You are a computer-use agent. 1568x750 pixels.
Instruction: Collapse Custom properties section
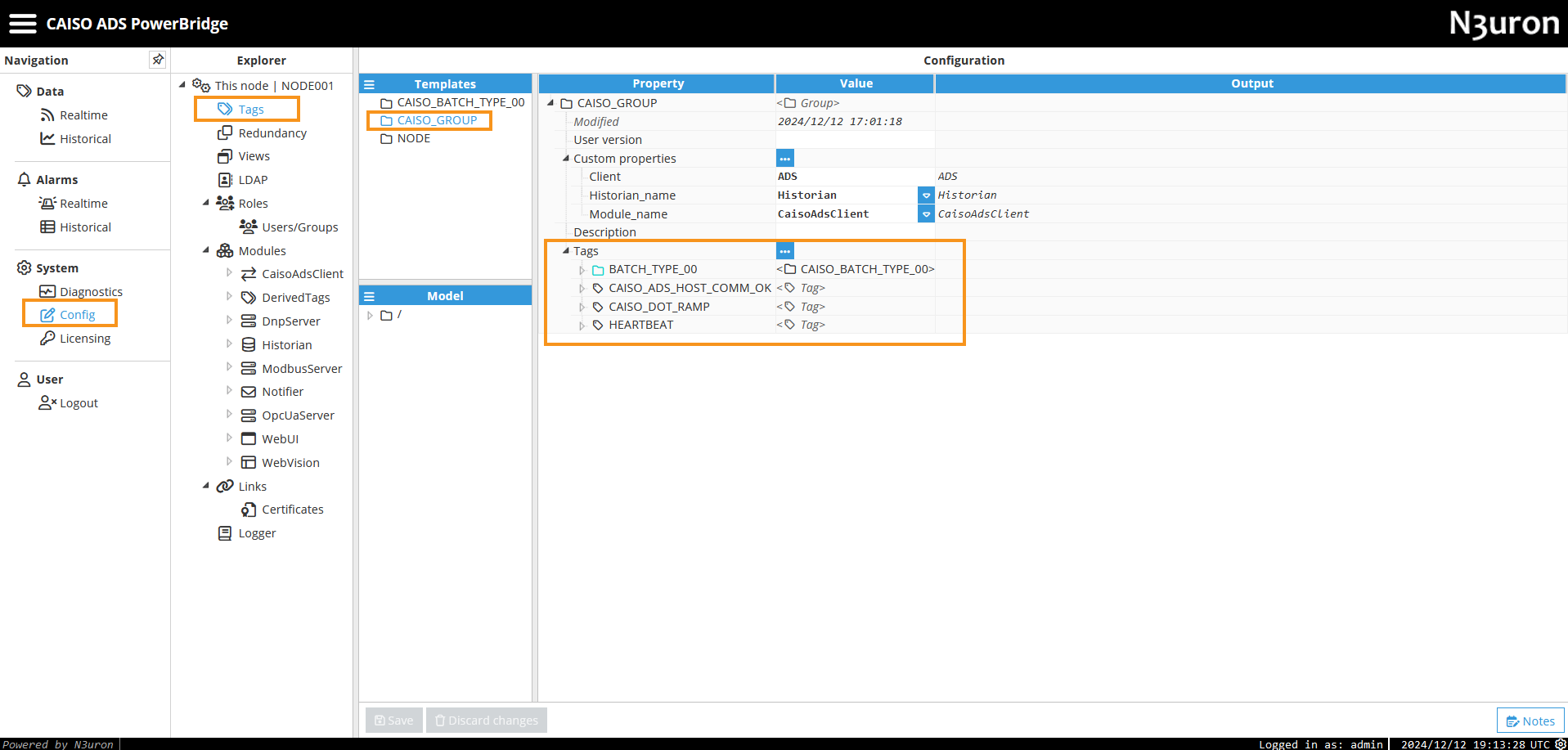click(x=565, y=158)
